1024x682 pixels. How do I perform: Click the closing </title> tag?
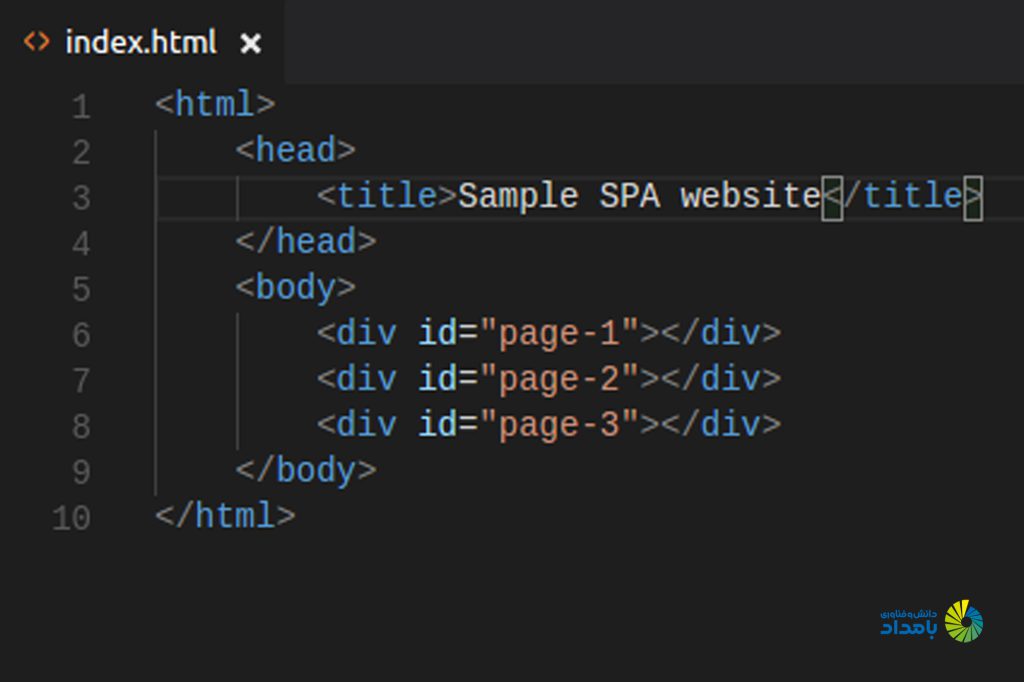pyautogui.click(x=902, y=196)
